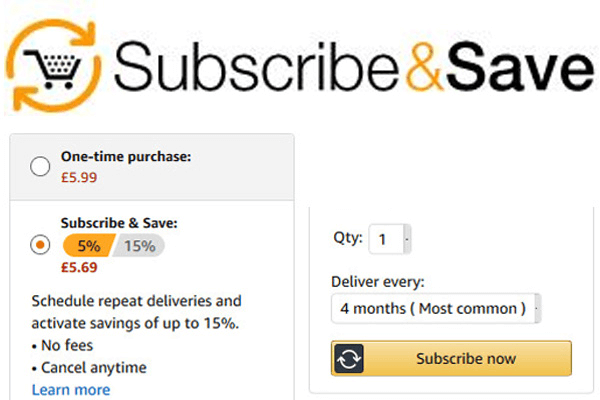Click the grey 15% savings badge

coord(140,246)
